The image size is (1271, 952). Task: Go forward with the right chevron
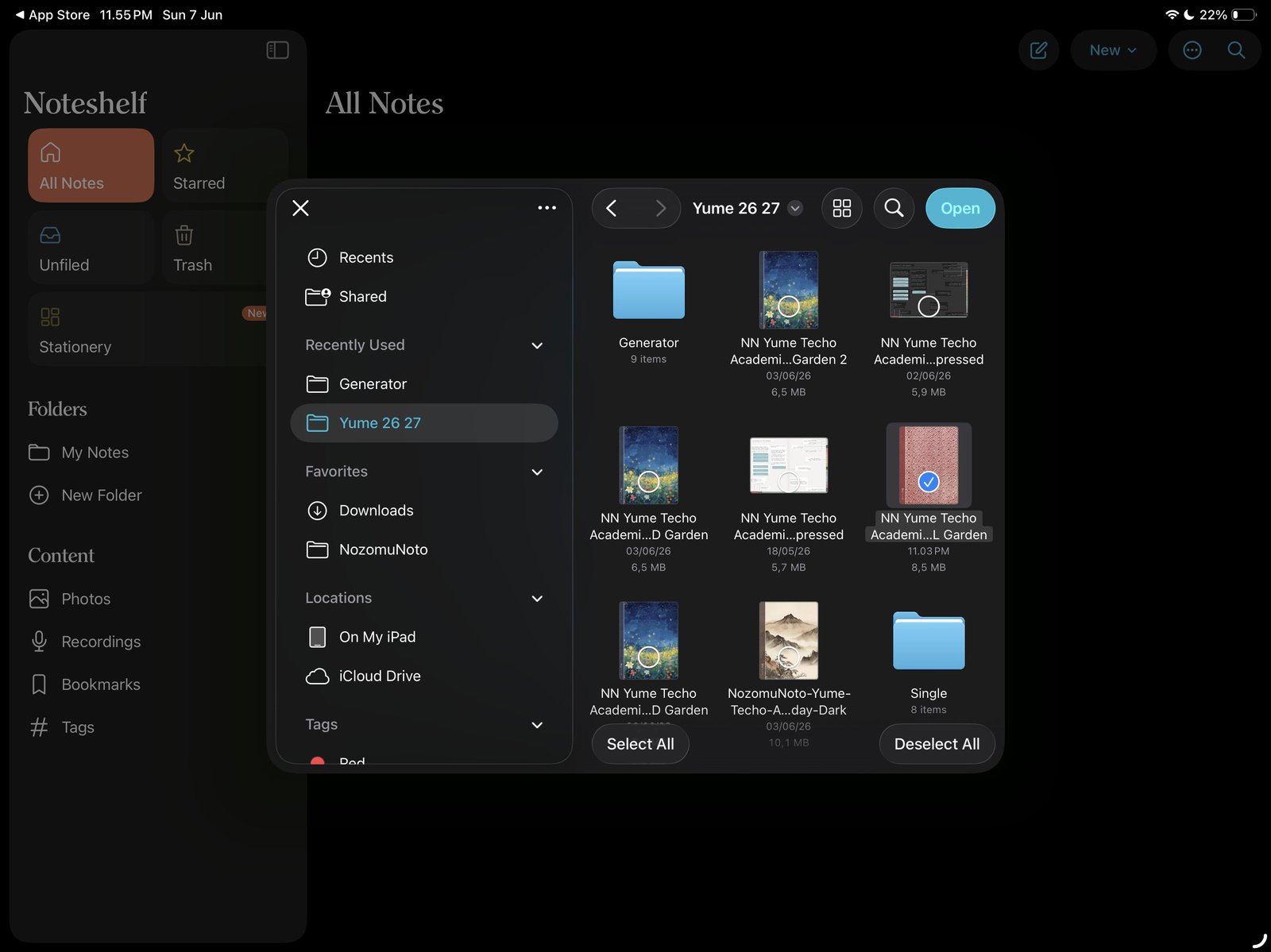click(x=660, y=208)
